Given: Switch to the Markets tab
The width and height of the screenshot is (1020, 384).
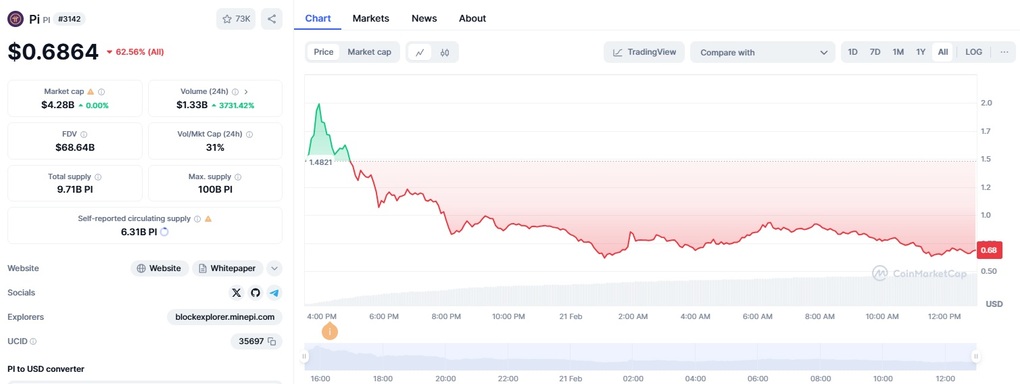Looking at the screenshot, I should [371, 18].
